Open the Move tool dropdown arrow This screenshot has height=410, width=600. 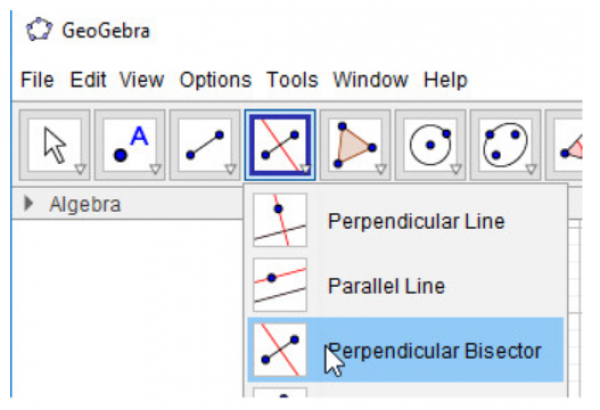pos(81,169)
